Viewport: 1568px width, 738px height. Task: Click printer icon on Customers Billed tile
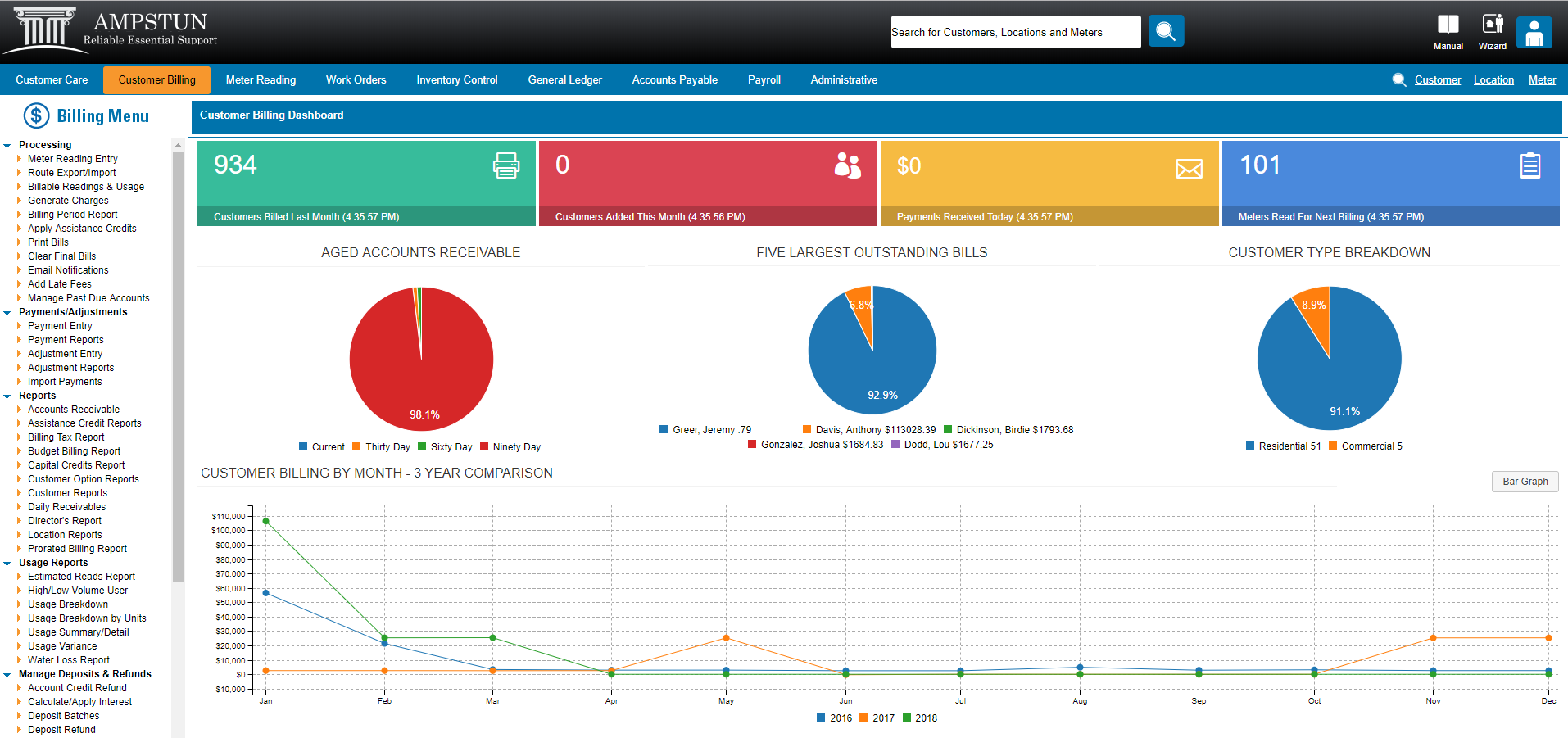(505, 165)
